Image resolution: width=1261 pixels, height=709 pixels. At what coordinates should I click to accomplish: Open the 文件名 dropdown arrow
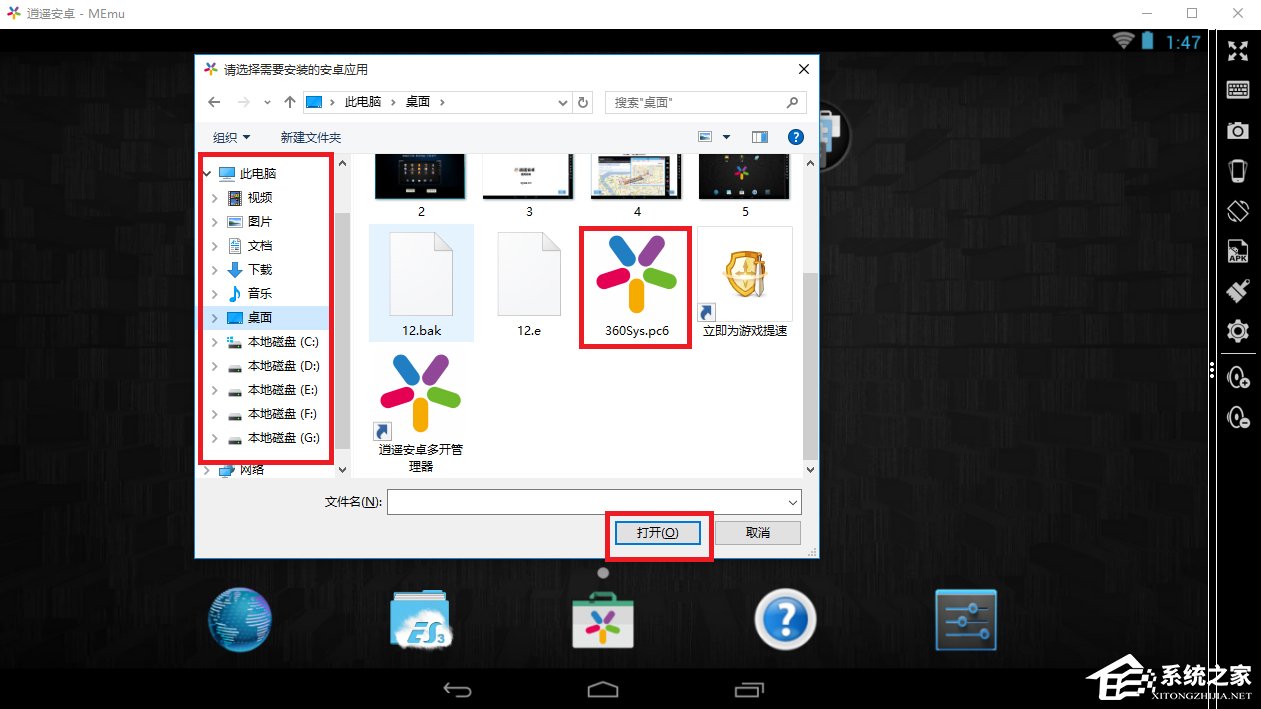[793, 501]
